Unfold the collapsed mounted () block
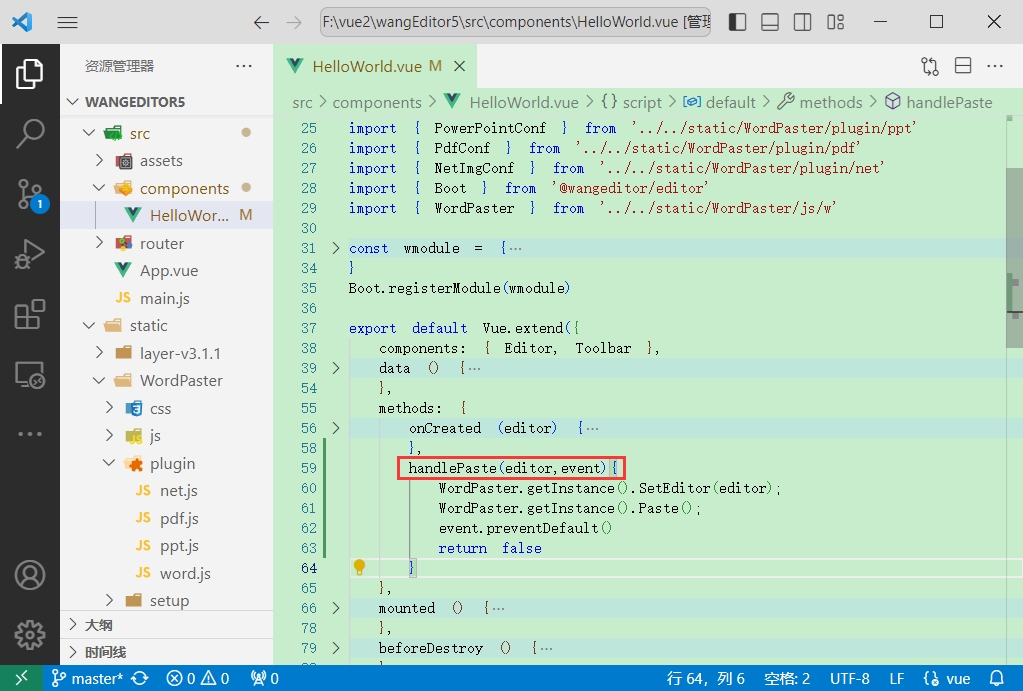Image resolution: width=1023 pixels, height=691 pixels. point(335,608)
